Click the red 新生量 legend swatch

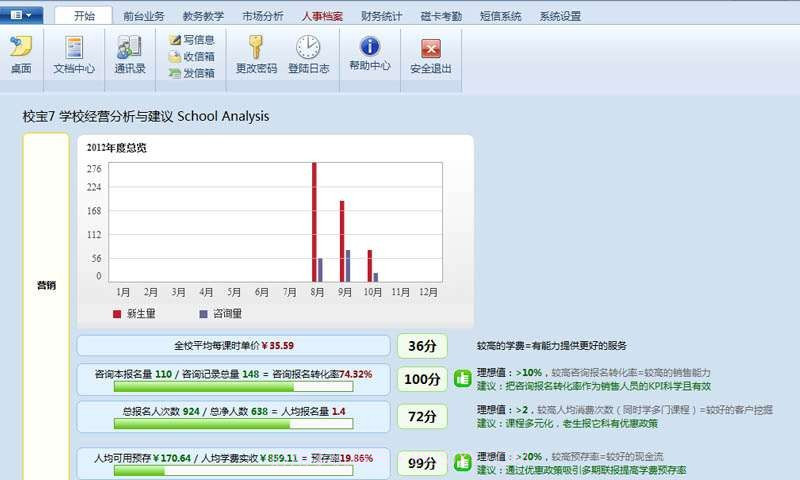[117, 314]
